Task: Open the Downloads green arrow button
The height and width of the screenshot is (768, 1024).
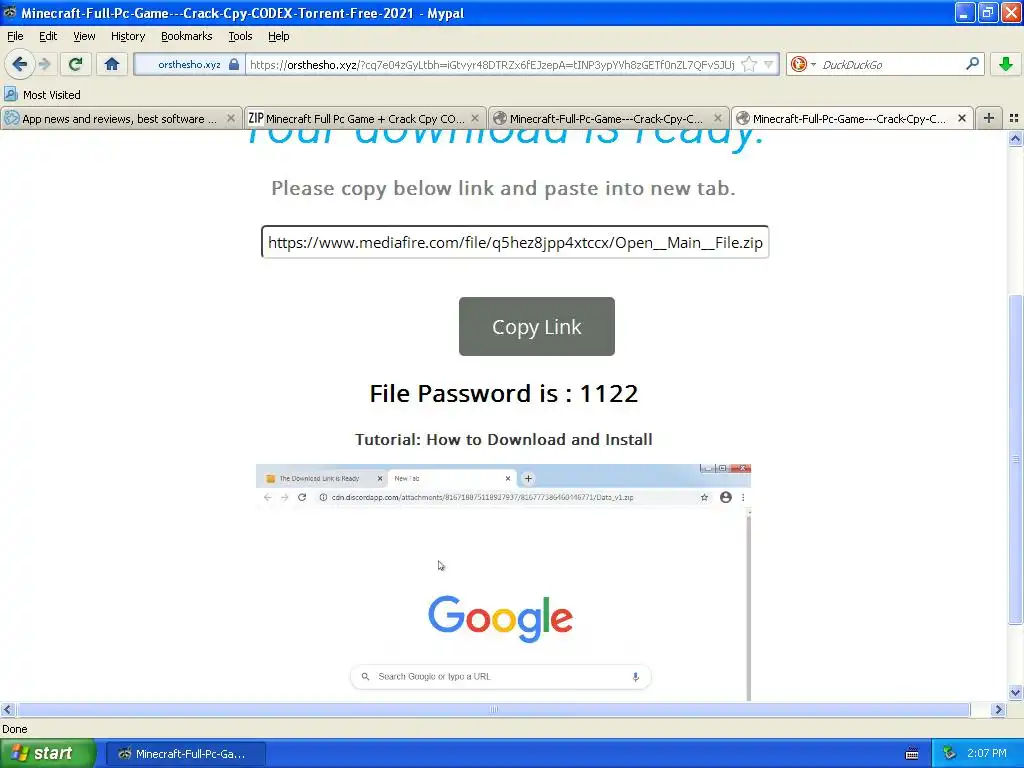Action: (1006, 64)
